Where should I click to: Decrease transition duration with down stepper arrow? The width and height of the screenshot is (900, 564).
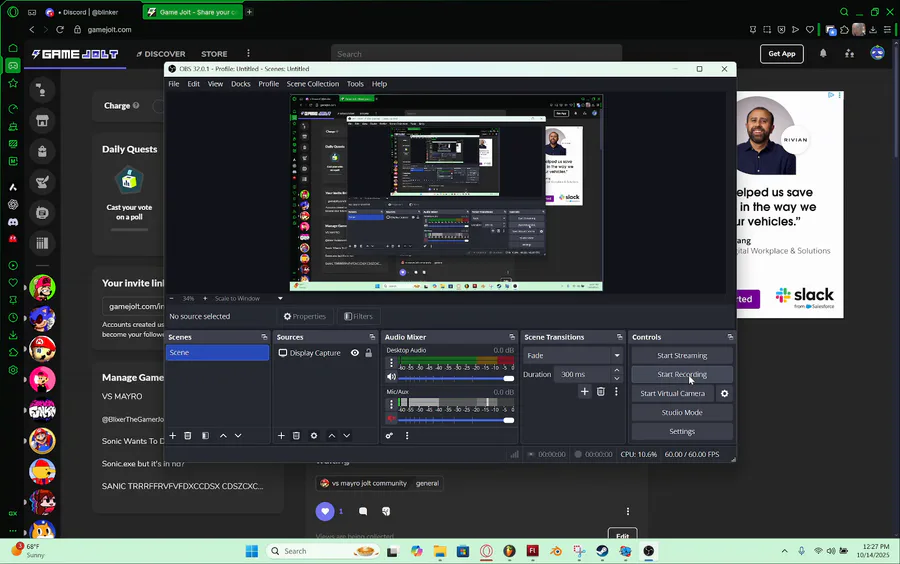click(x=616, y=378)
